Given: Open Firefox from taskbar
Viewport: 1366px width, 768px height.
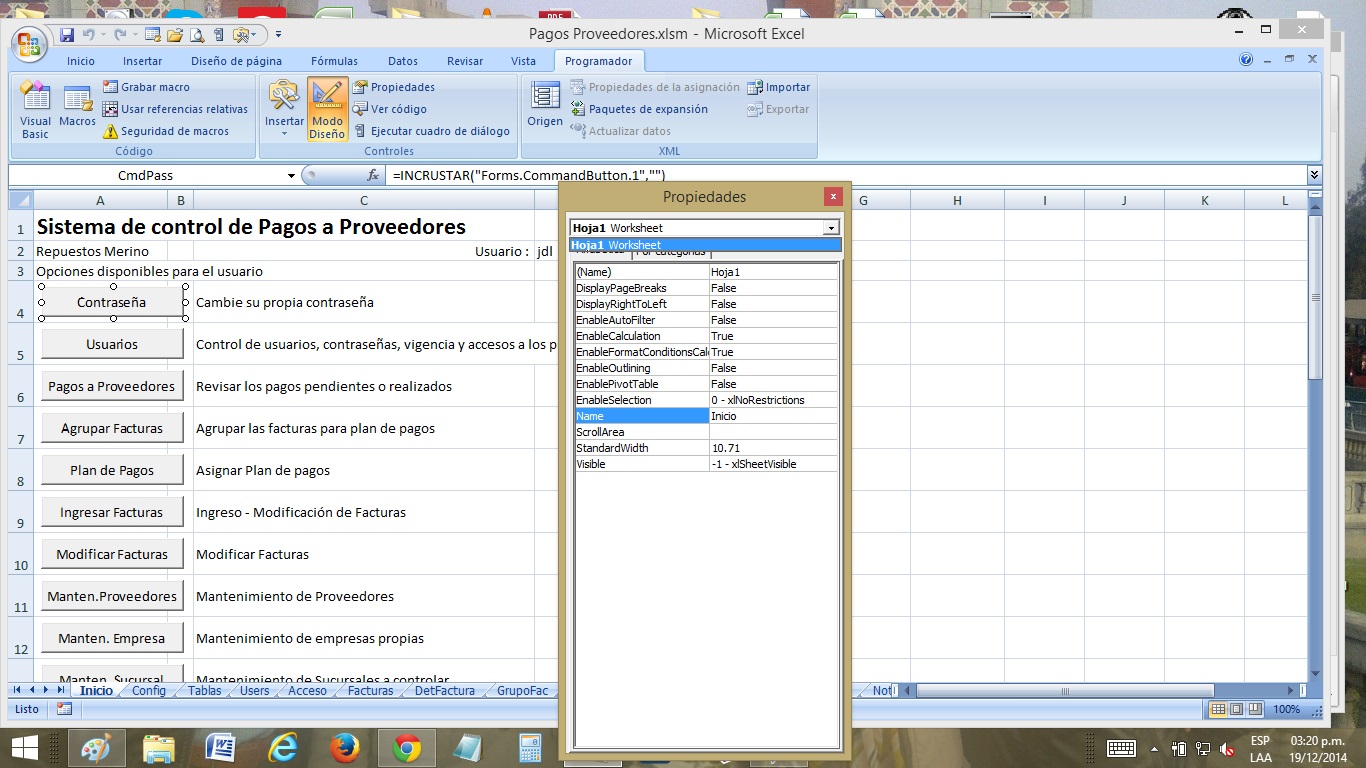Looking at the screenshot, I should pos(345,747).
